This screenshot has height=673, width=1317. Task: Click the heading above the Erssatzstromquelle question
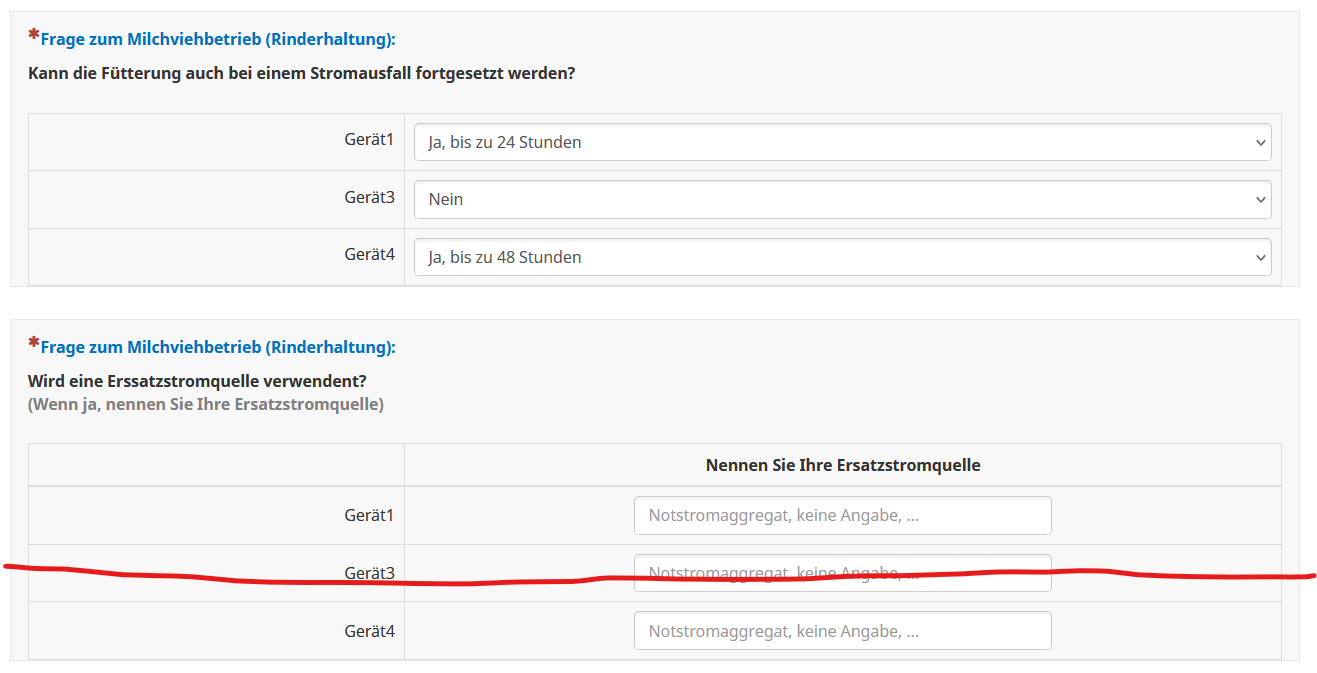click(x=218, y=347)
